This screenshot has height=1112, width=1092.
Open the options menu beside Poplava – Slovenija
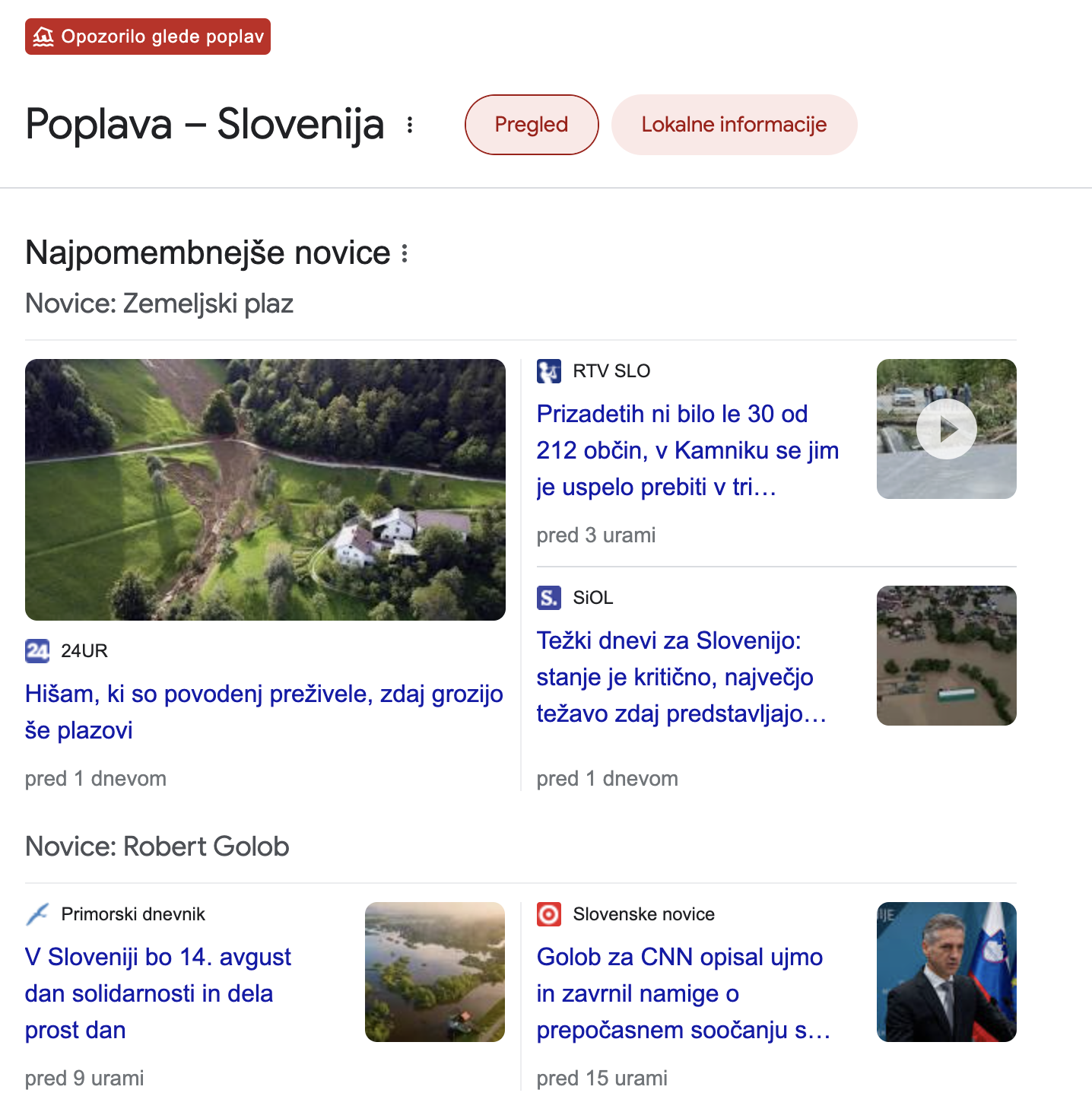pos(410,125)
